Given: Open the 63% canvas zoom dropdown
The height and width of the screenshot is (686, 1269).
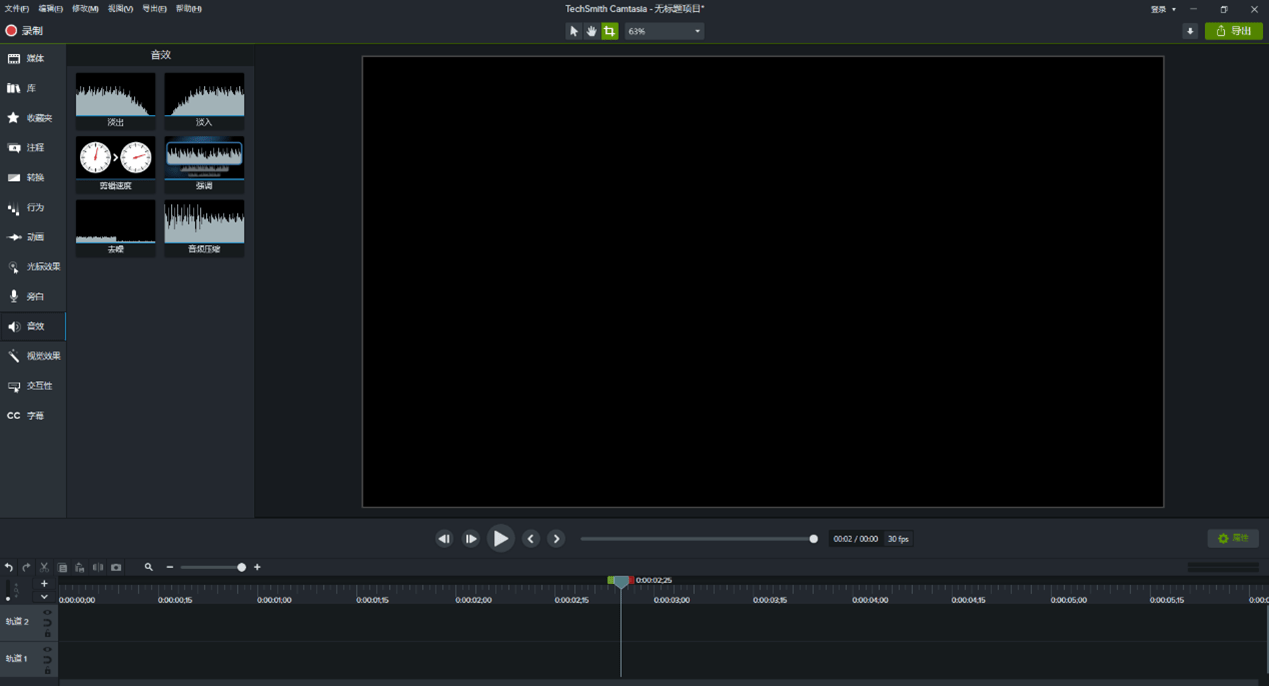Looking at the screenshot, I should coord(664,31).
